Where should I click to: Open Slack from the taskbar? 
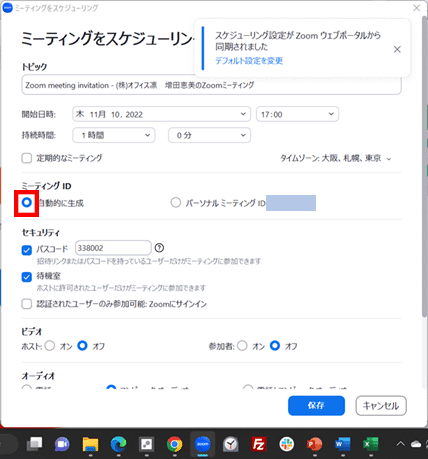click(287, 444)
